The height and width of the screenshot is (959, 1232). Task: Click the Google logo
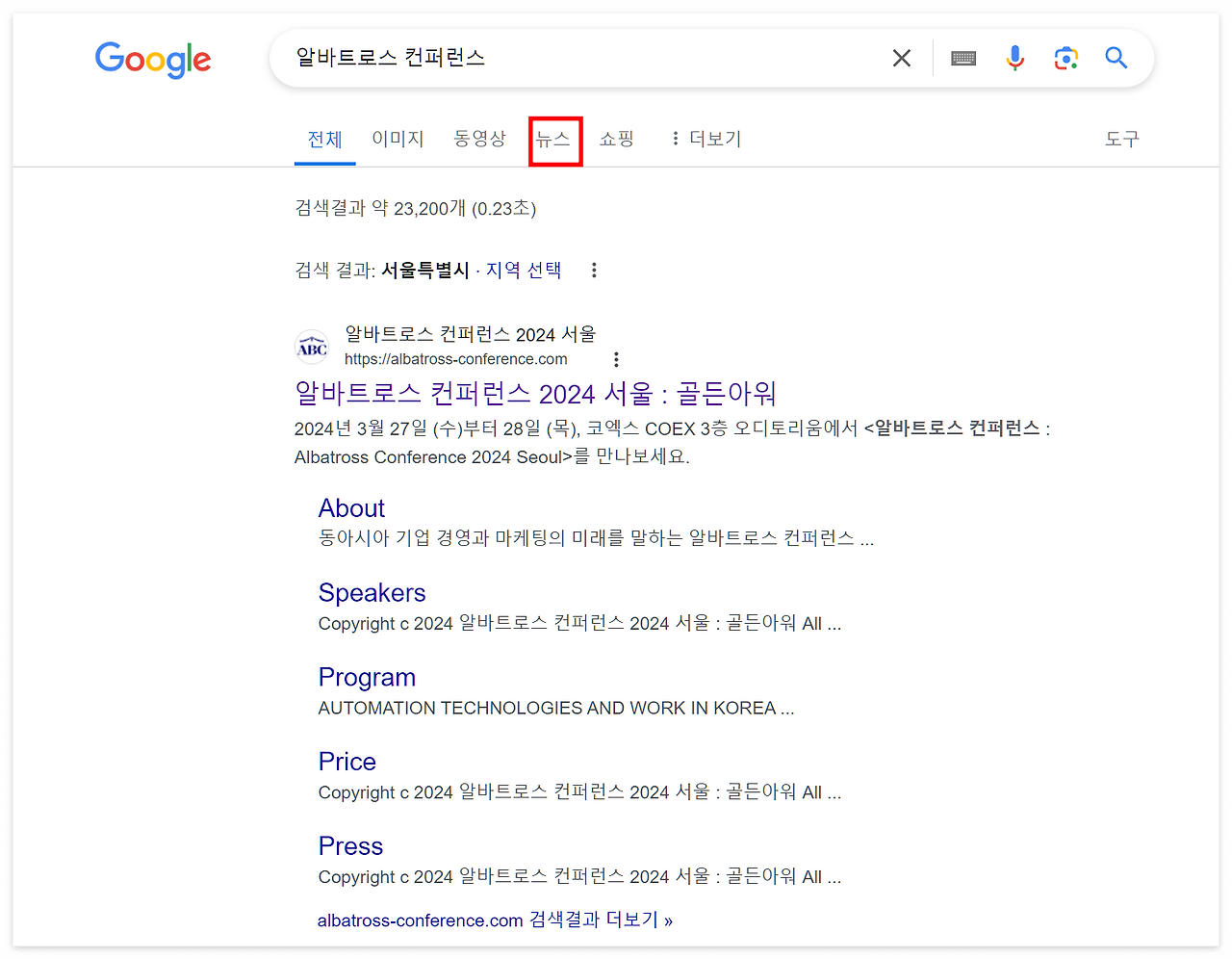(153, 60)
